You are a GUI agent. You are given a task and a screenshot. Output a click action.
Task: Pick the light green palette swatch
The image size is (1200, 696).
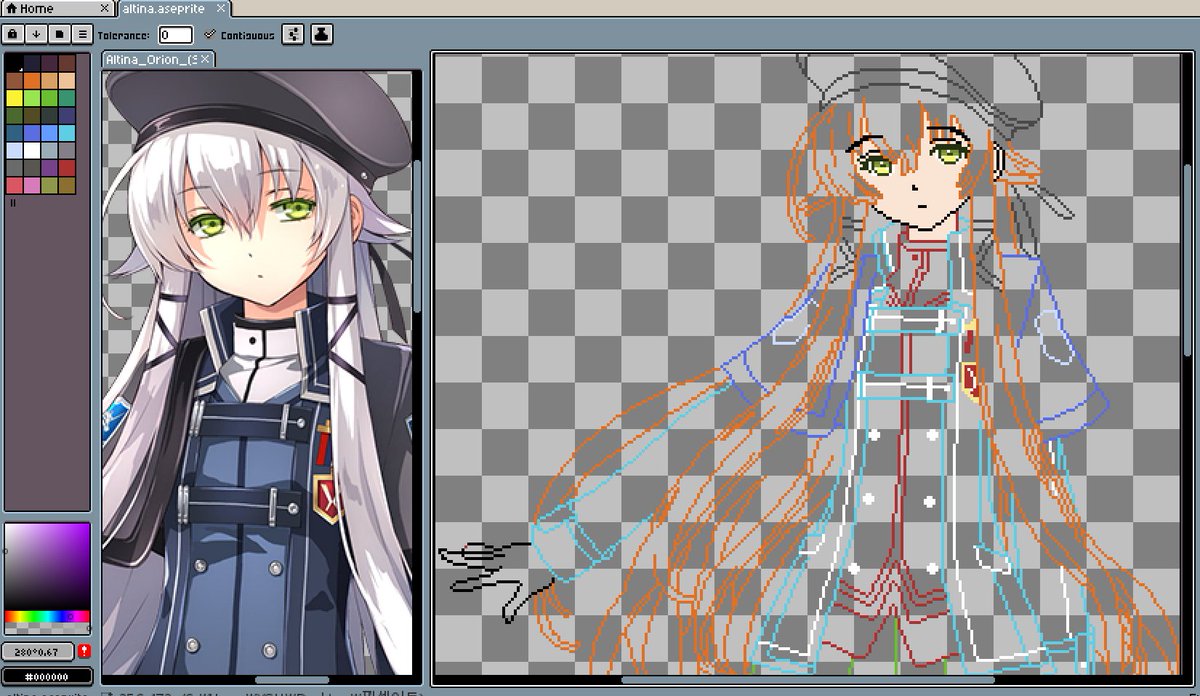32,98
